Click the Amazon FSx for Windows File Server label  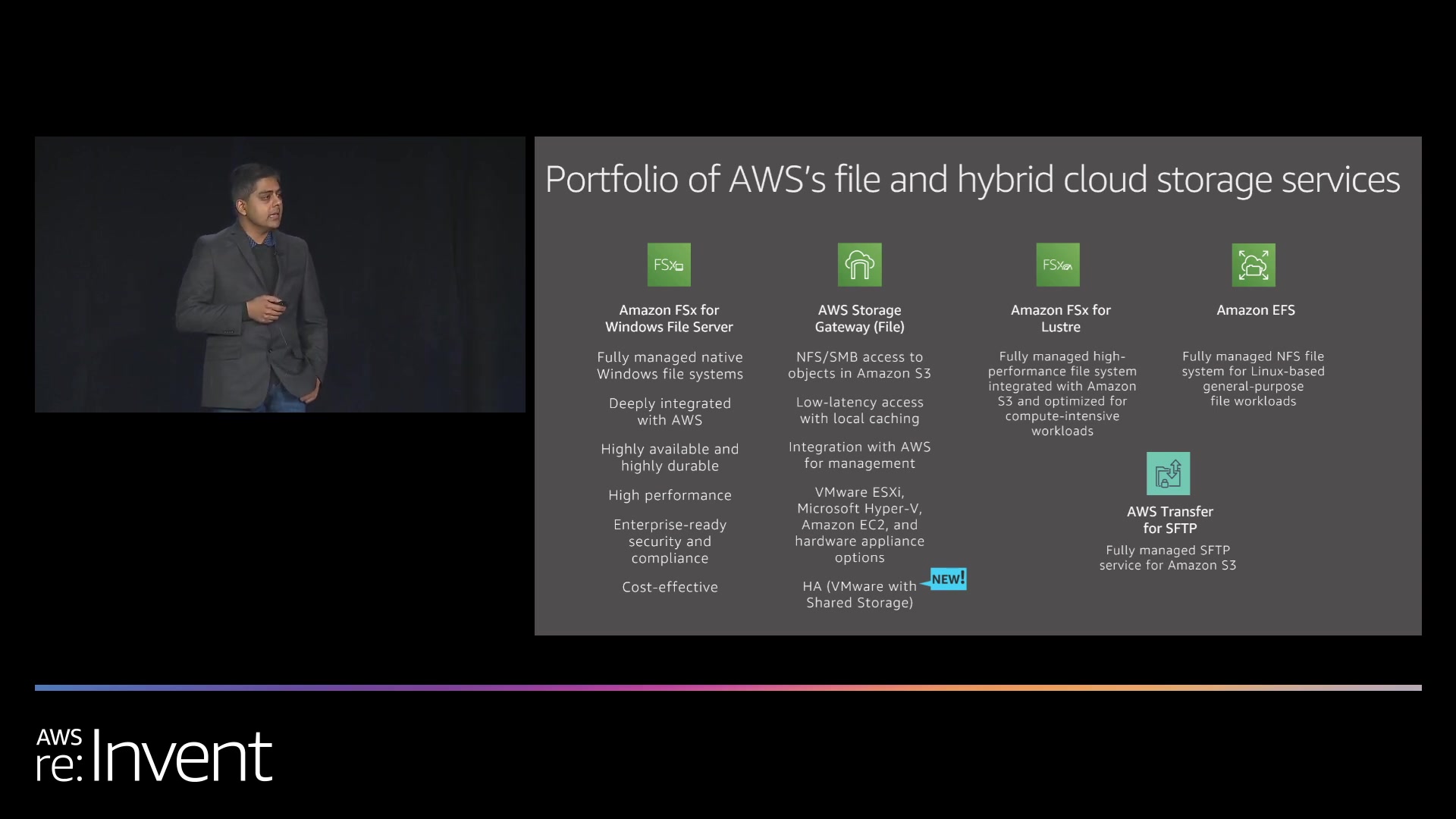click(669, 318)
